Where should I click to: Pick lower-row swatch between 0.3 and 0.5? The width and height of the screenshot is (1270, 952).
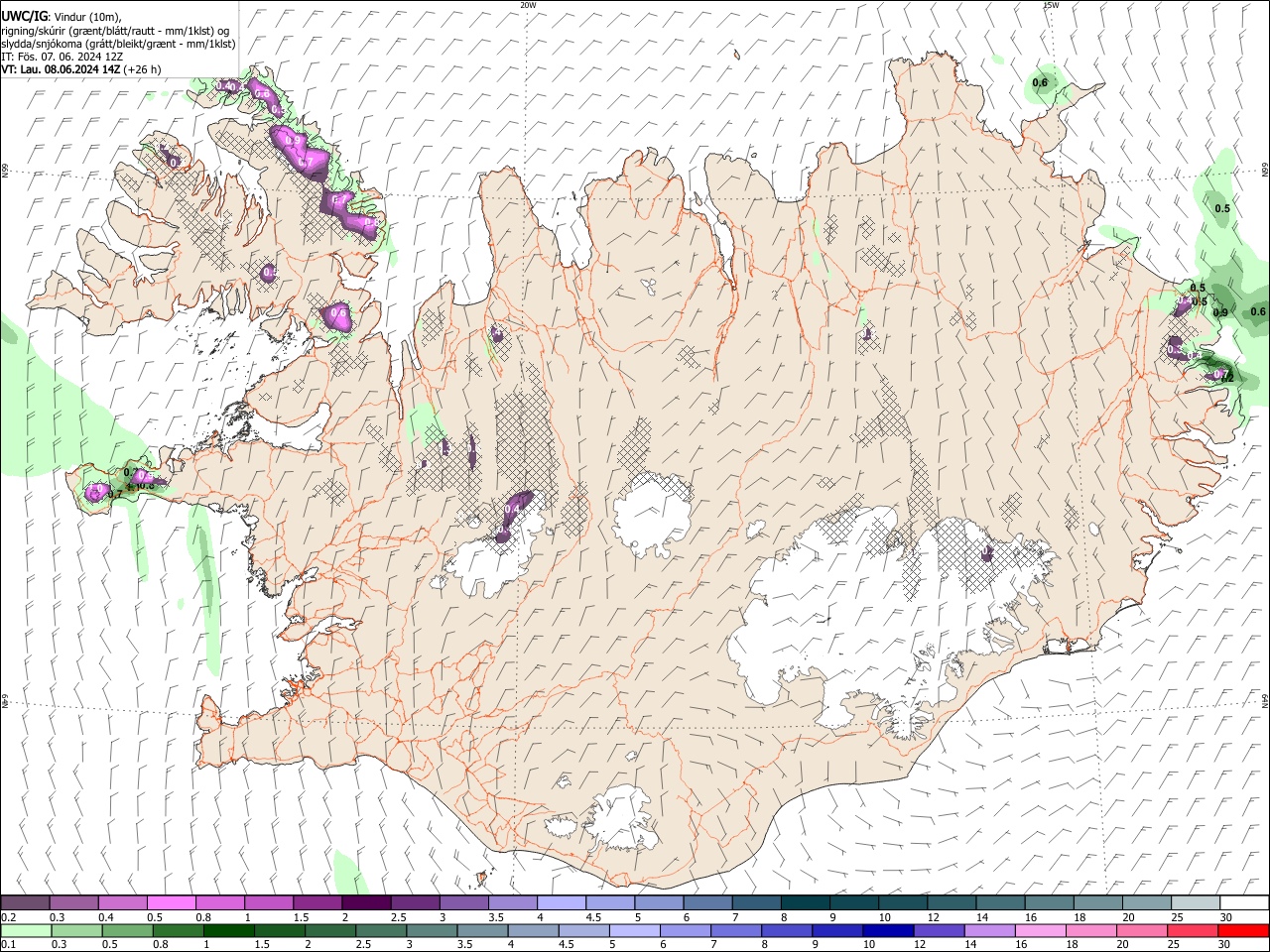76,930
